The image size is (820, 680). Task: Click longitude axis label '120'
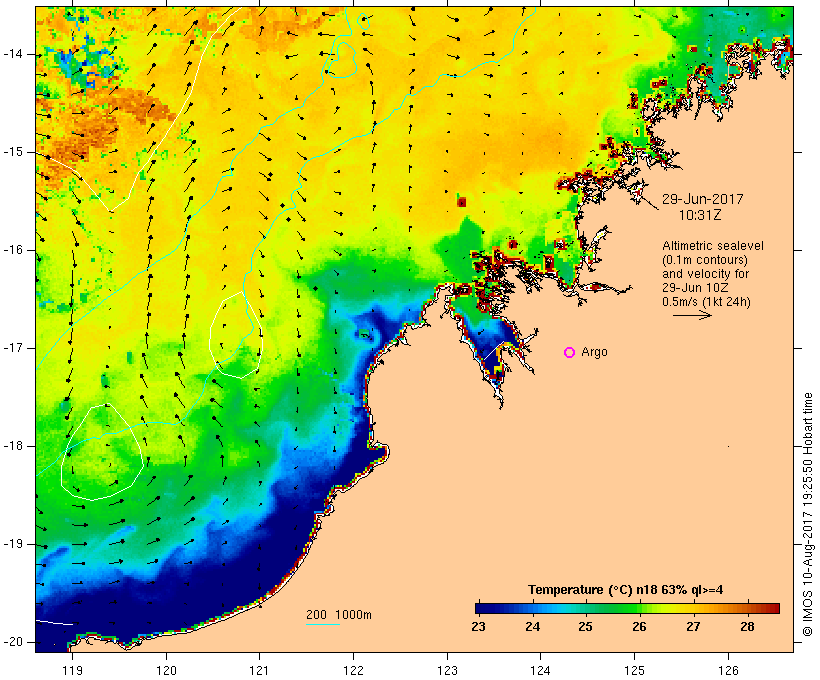click(x=166, y=670)
